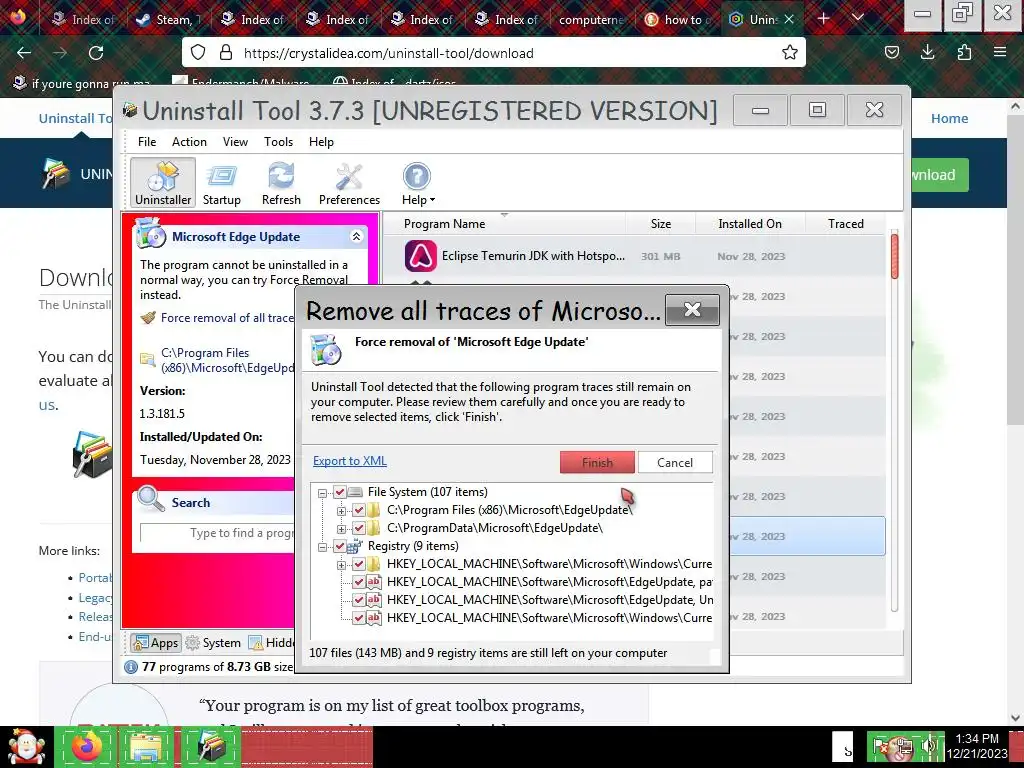Viewport: 1024px width, 768px height.
Task: Open the Tools menu
Action: [278, 142]
